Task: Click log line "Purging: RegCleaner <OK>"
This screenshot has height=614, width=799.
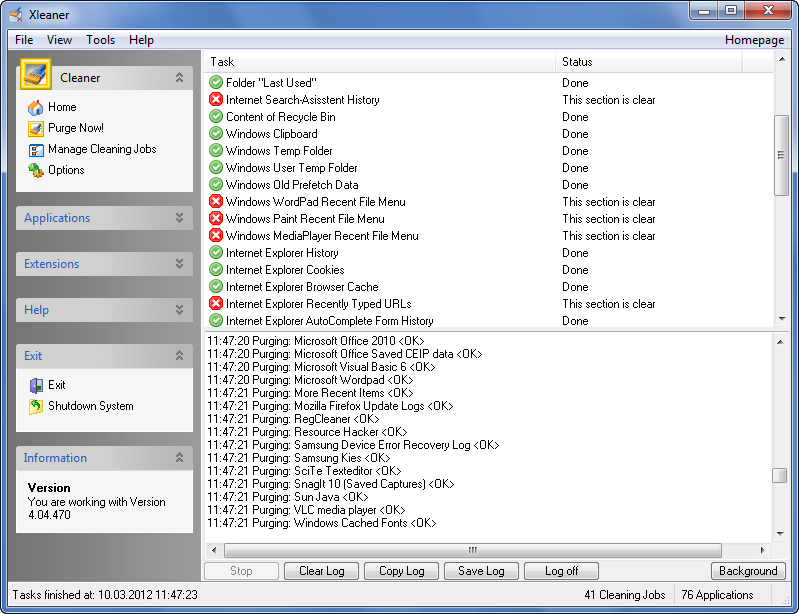Action: click(294, 419)
